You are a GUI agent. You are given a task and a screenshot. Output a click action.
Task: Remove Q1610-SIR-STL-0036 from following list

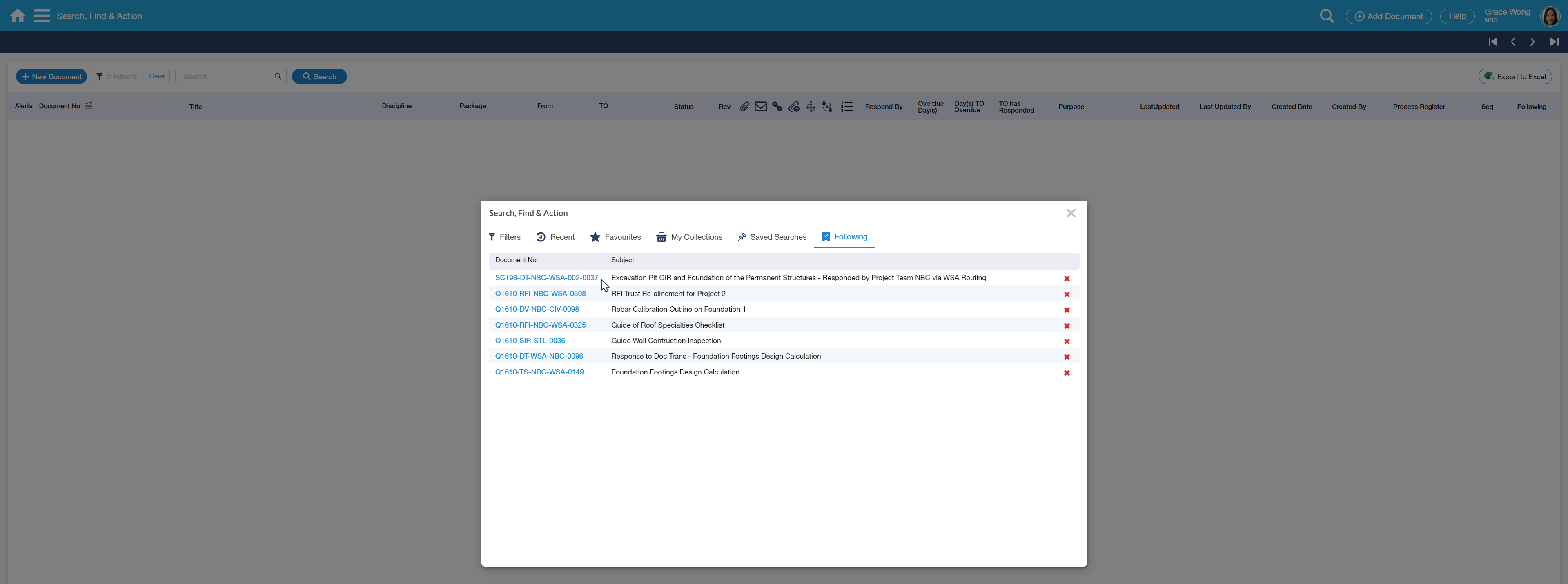(1067, 342)
